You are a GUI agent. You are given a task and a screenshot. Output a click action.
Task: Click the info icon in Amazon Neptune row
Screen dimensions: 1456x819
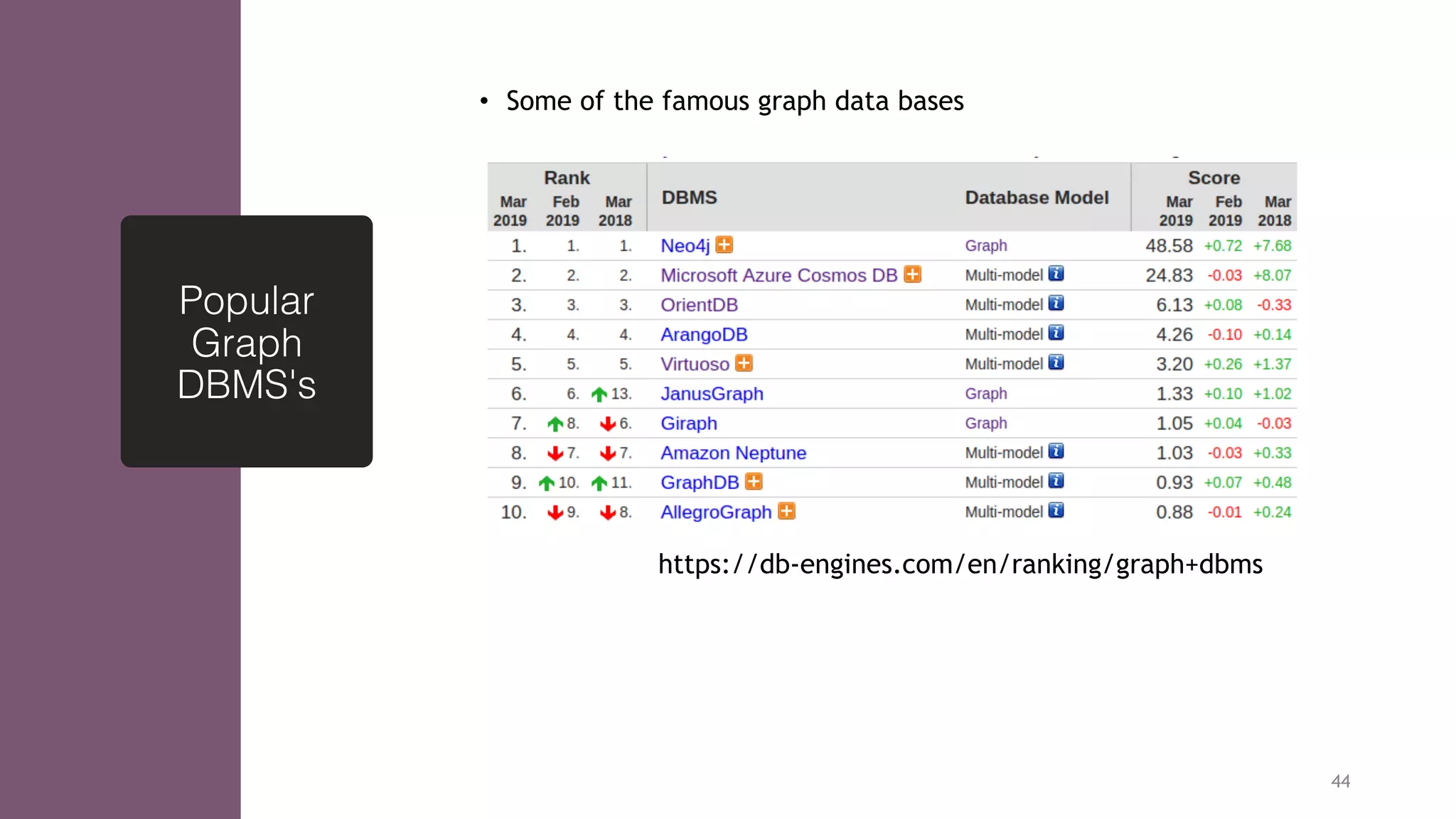pos(1056,452)
